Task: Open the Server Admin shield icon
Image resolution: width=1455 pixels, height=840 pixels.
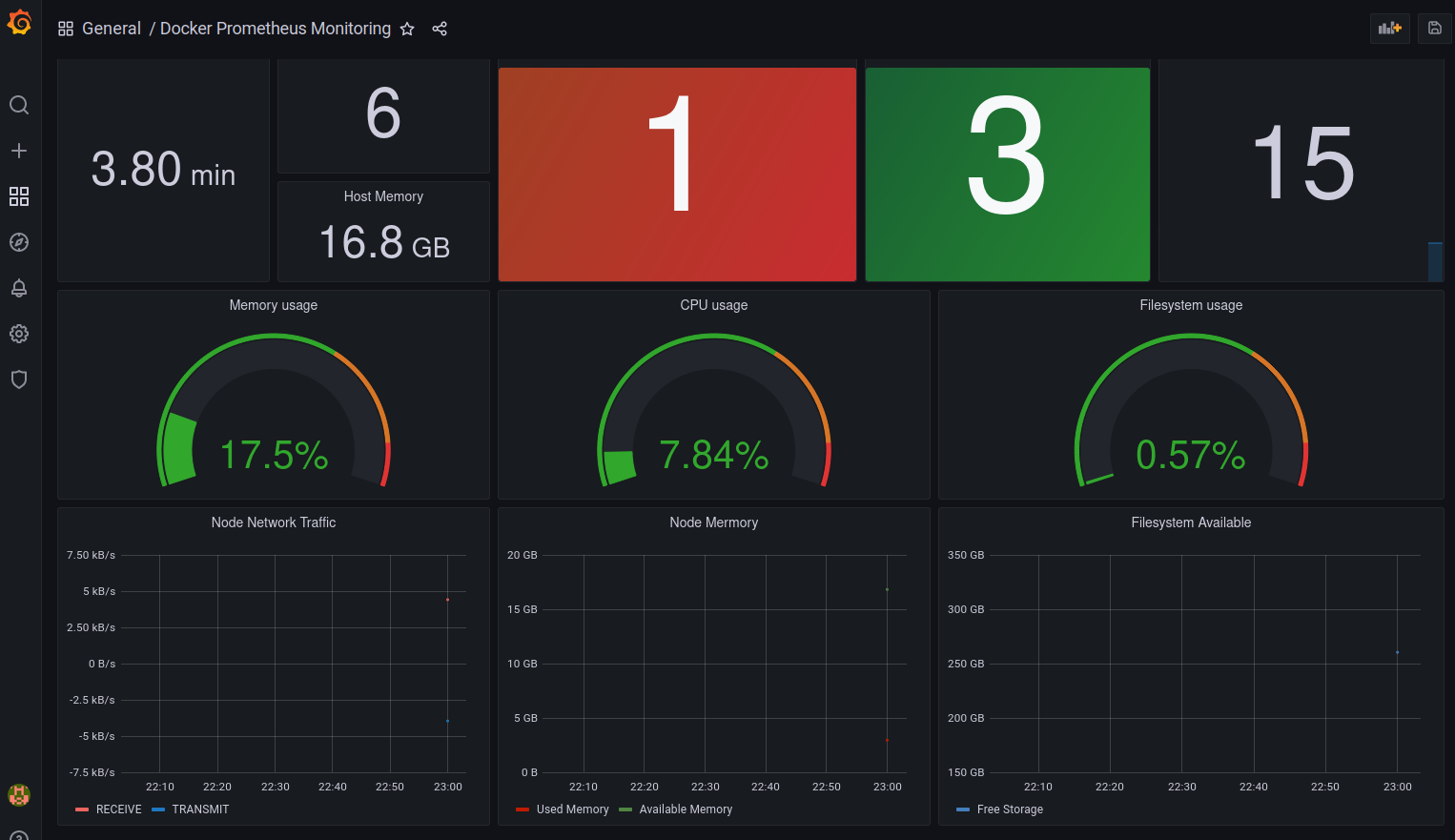Action: coord(19,379)
